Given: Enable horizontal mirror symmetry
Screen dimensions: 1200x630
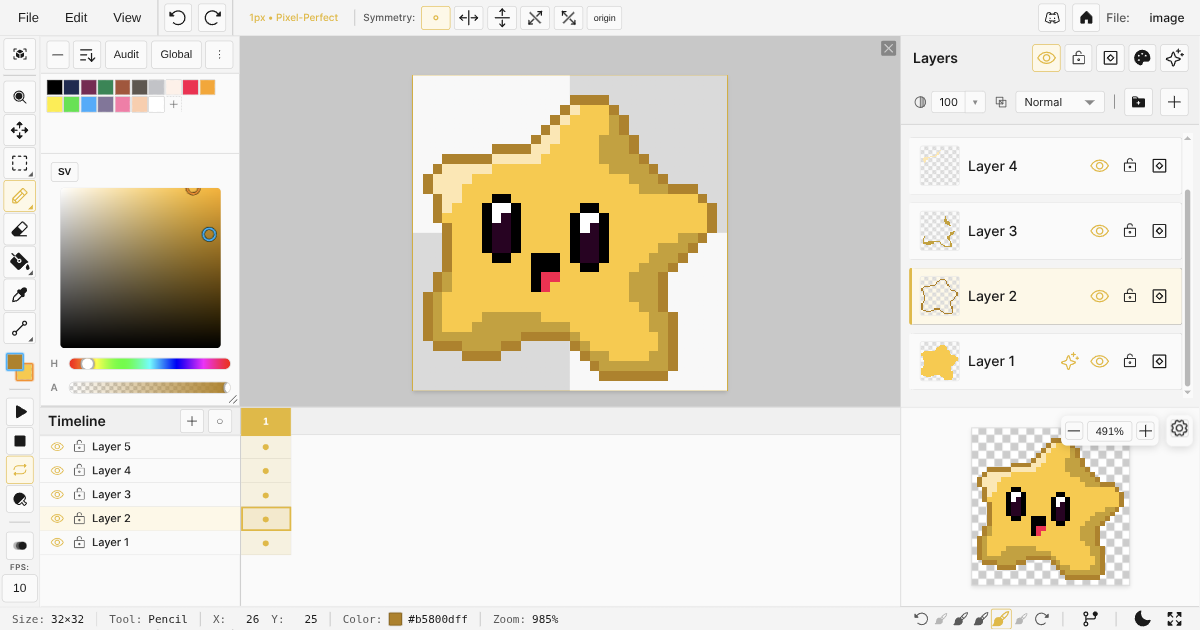Looking at the screenshot, I should (x=468, y=18).
